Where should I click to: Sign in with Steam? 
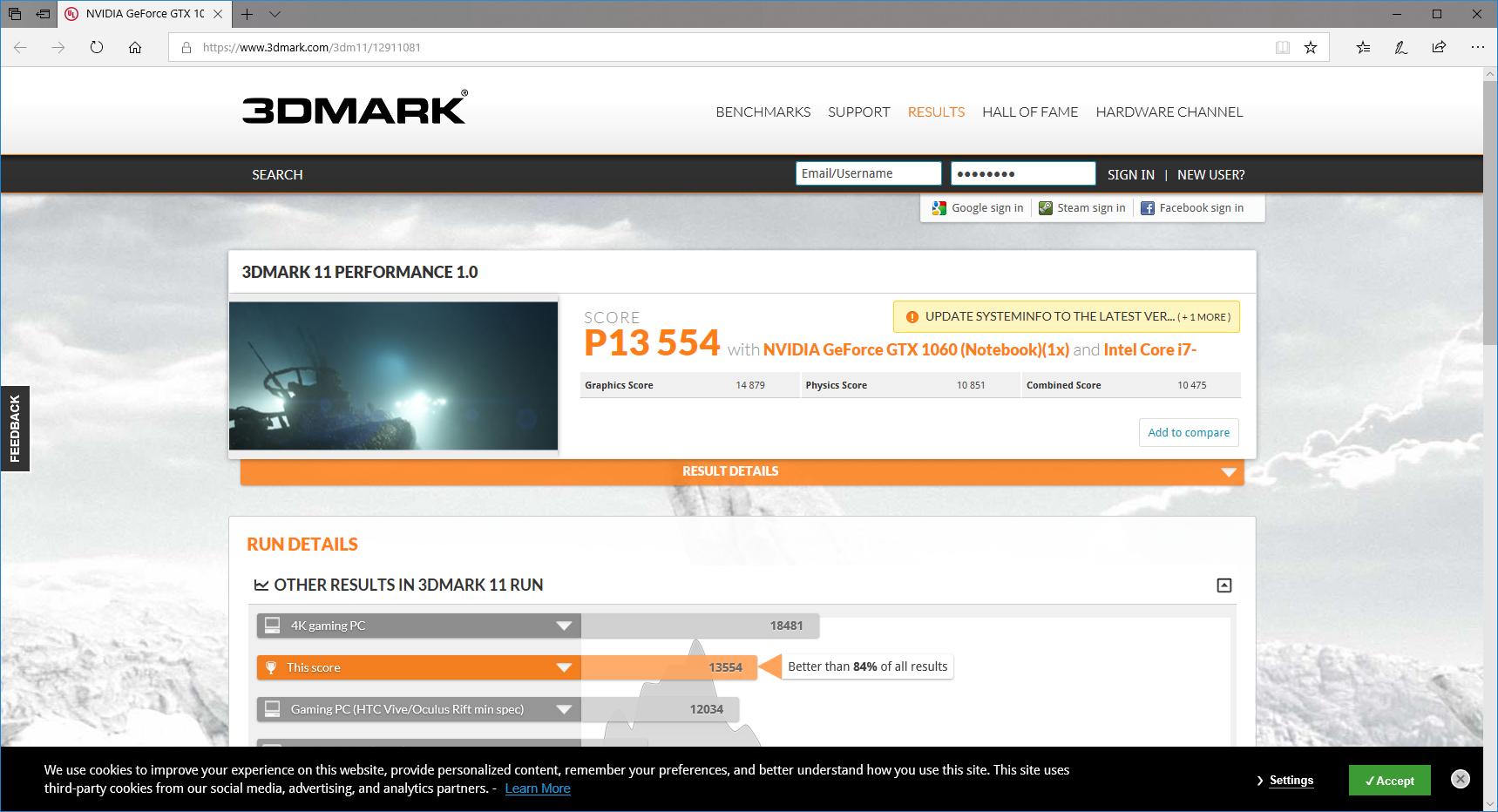(x=1082, y=208)
